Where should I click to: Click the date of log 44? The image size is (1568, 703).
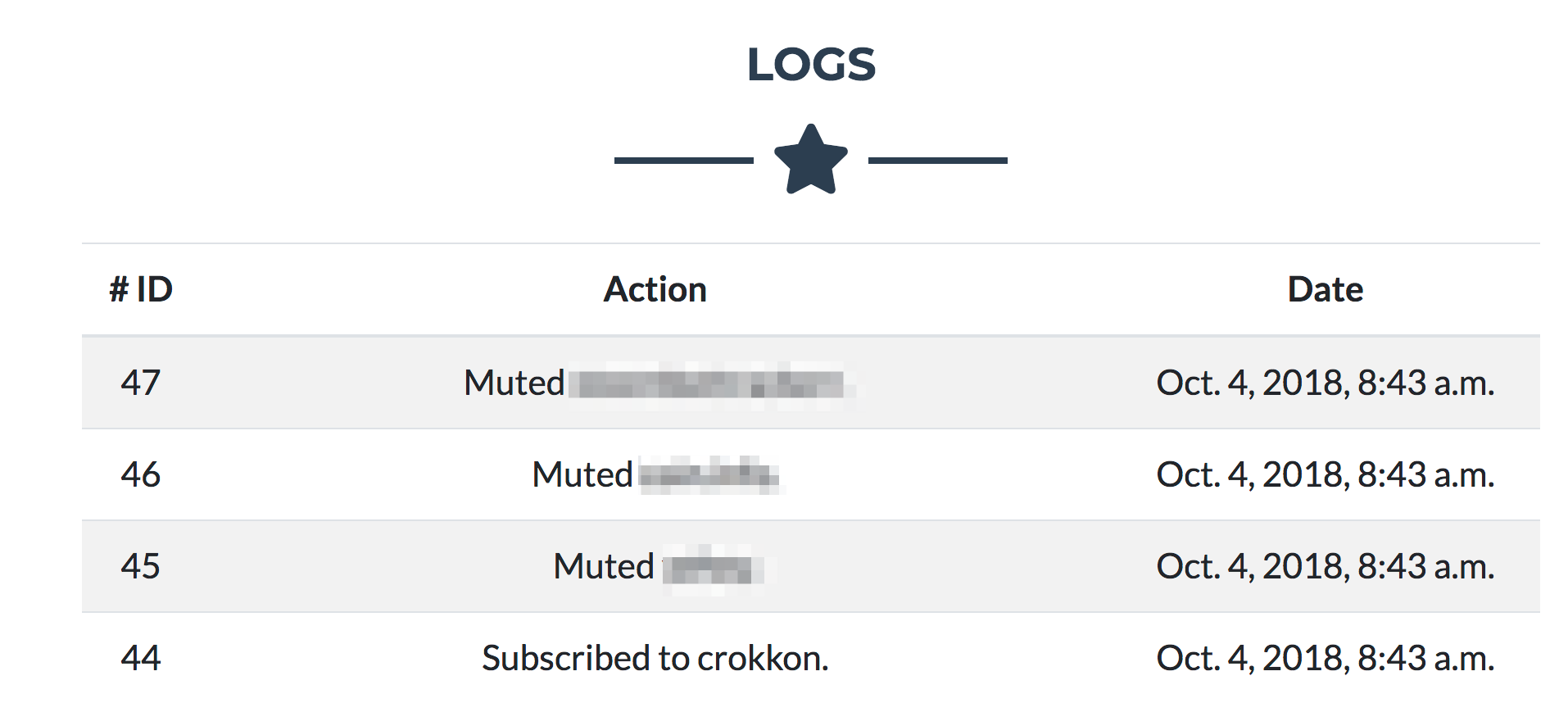[x=1326, y=658]
